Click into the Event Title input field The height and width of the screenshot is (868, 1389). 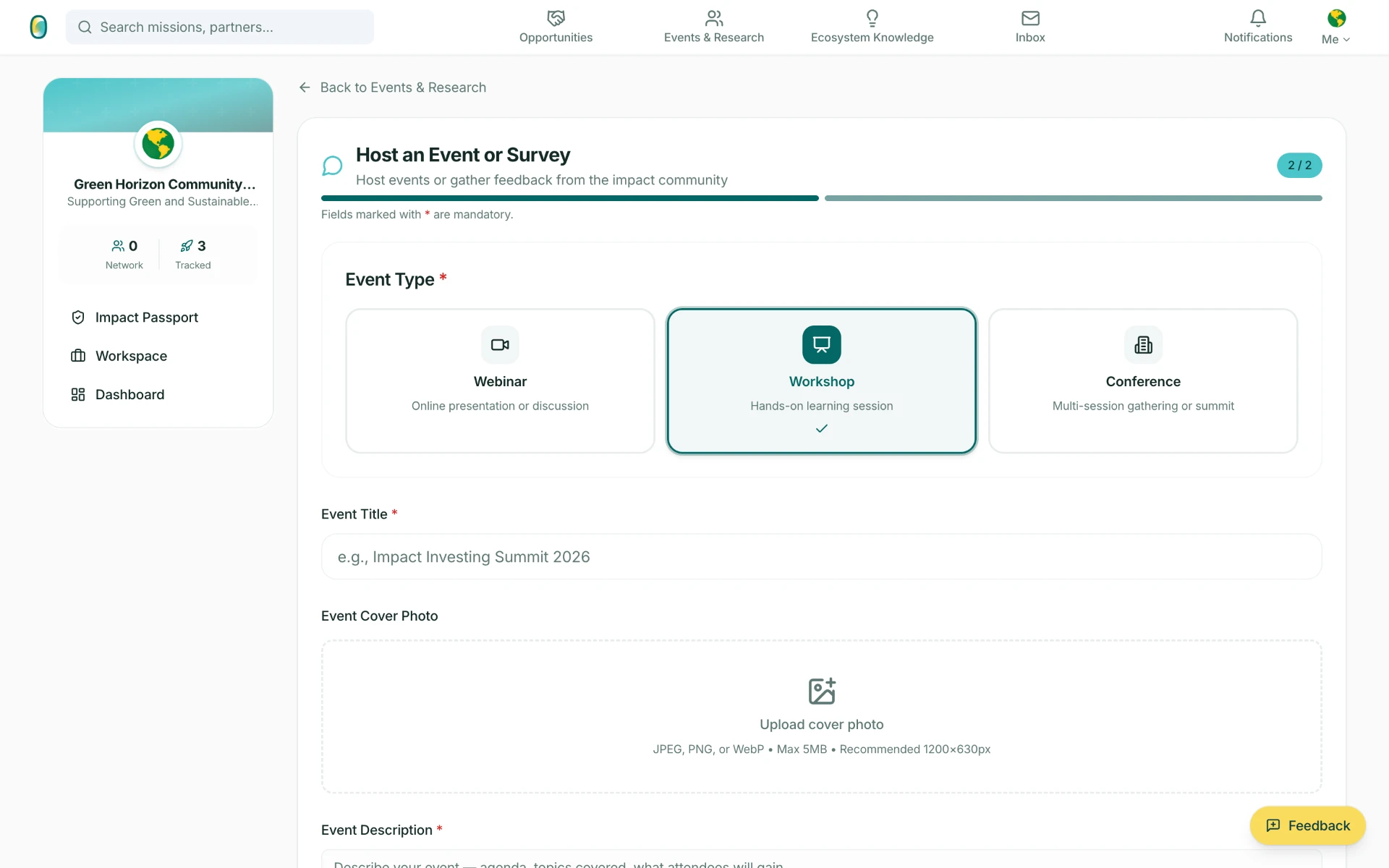(822, 556)
